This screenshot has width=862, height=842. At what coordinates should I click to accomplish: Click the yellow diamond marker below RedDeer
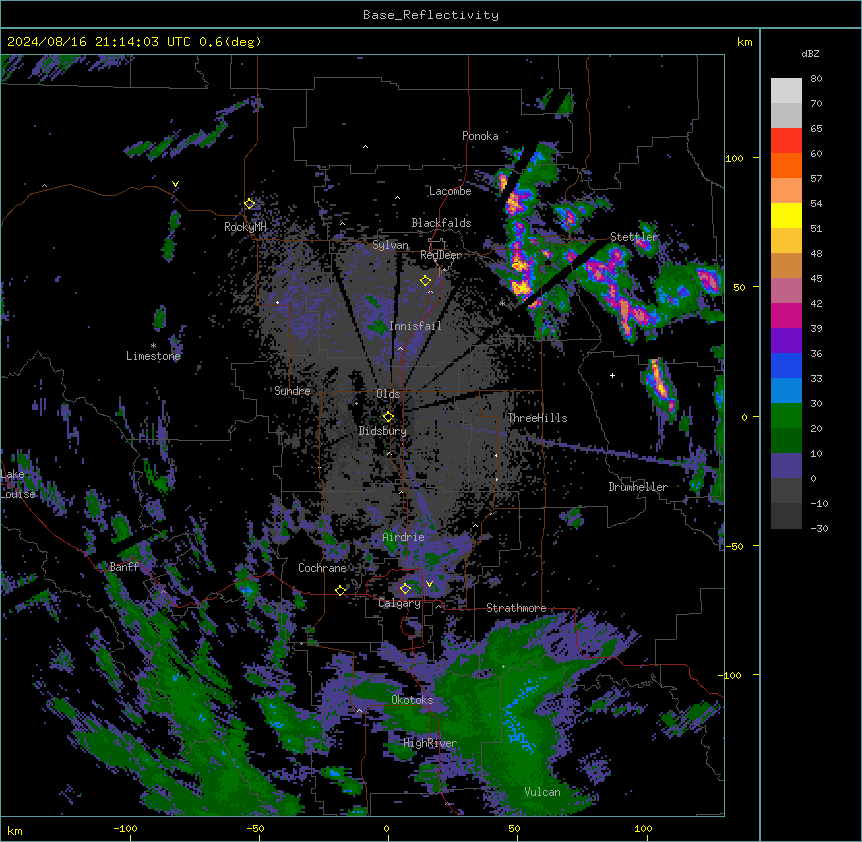[426, 281]
